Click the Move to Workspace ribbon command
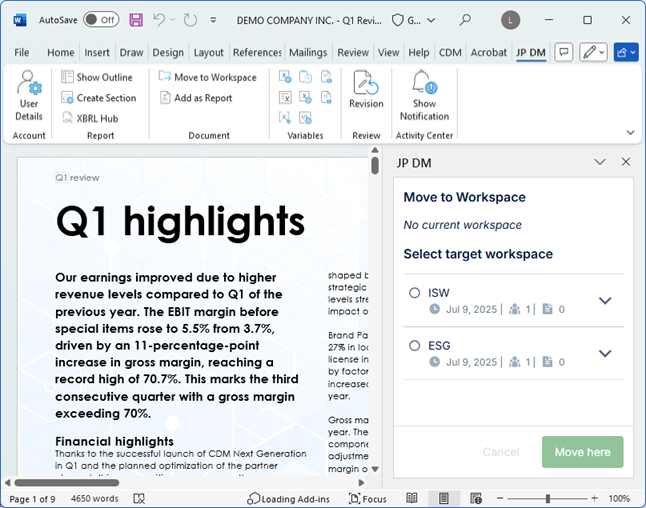This screenshot has height=508, width=646. 208,77
